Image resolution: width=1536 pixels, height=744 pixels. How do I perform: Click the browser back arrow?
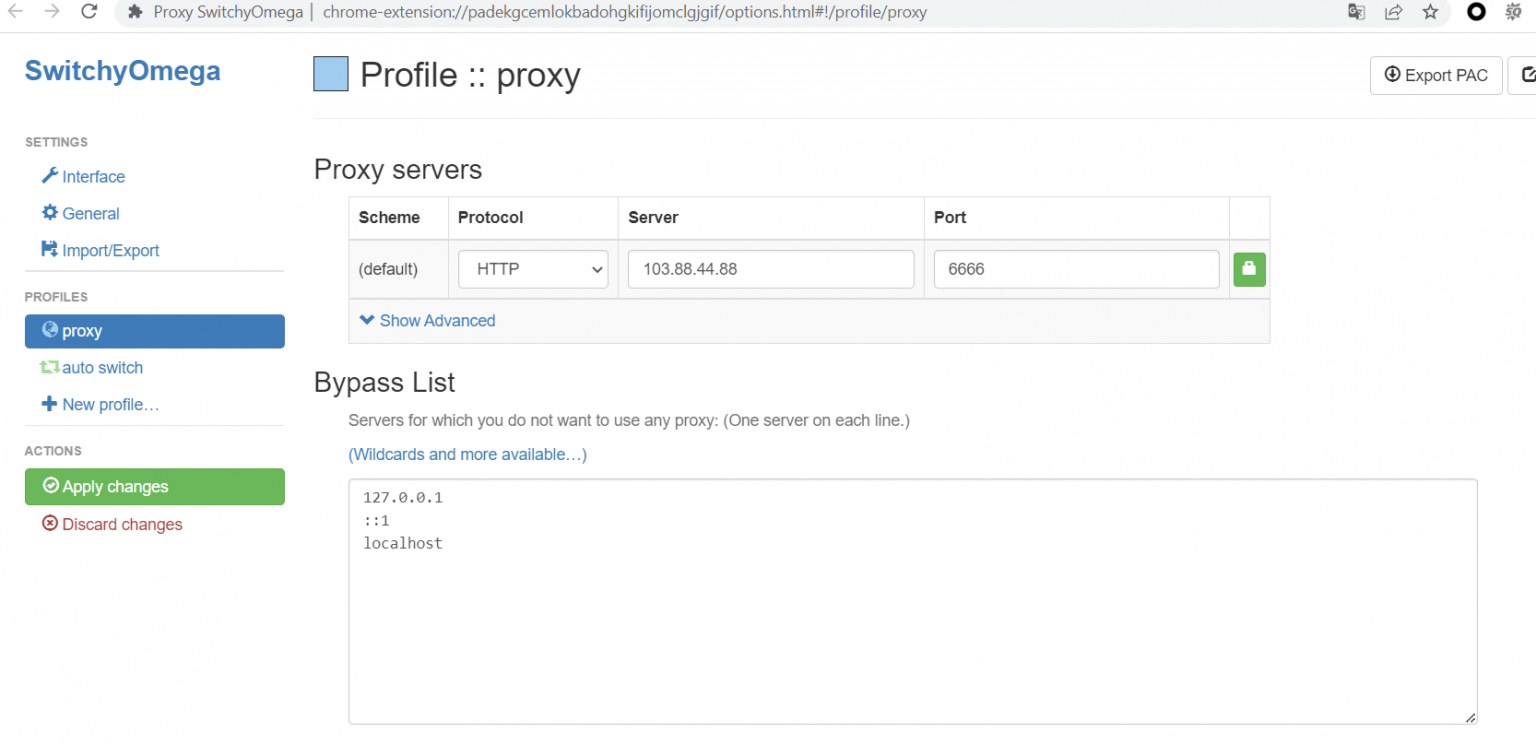(15, 12)
